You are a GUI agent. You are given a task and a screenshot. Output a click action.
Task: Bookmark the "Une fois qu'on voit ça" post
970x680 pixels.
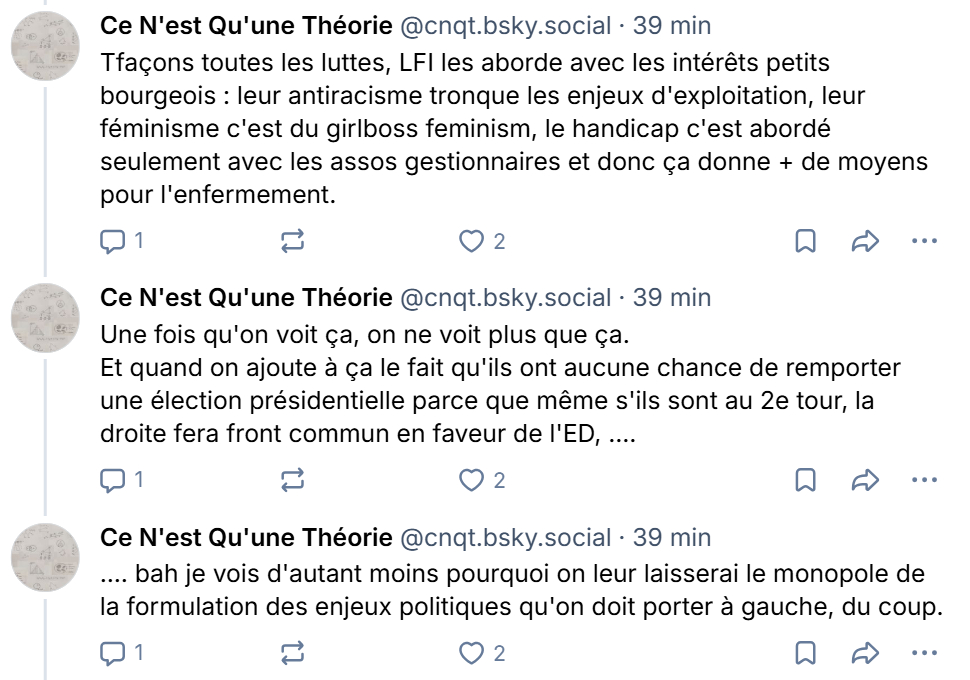coord(805,481)
